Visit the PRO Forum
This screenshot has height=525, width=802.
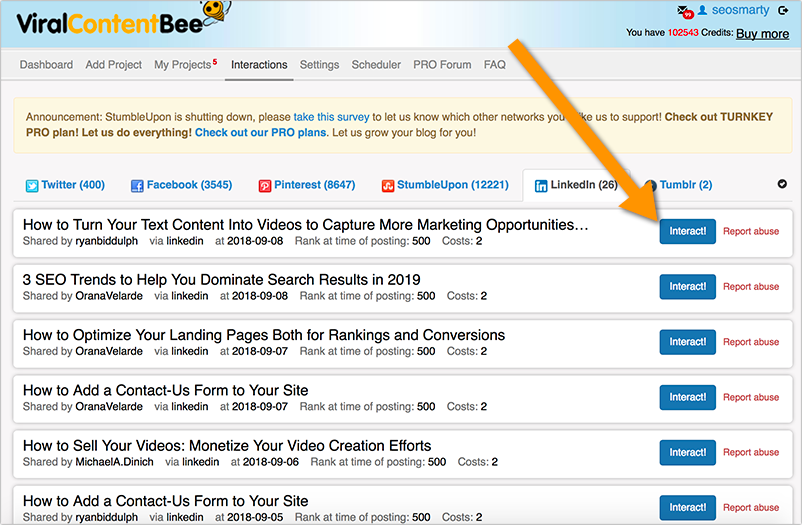(x=442, y=65)
